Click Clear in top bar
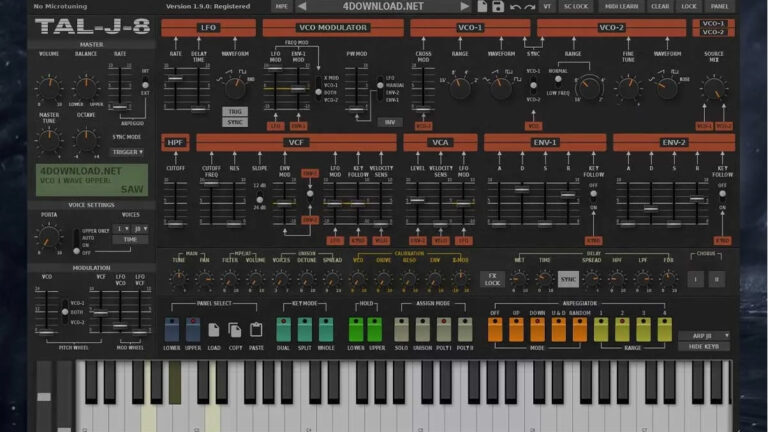 [660, 6]
